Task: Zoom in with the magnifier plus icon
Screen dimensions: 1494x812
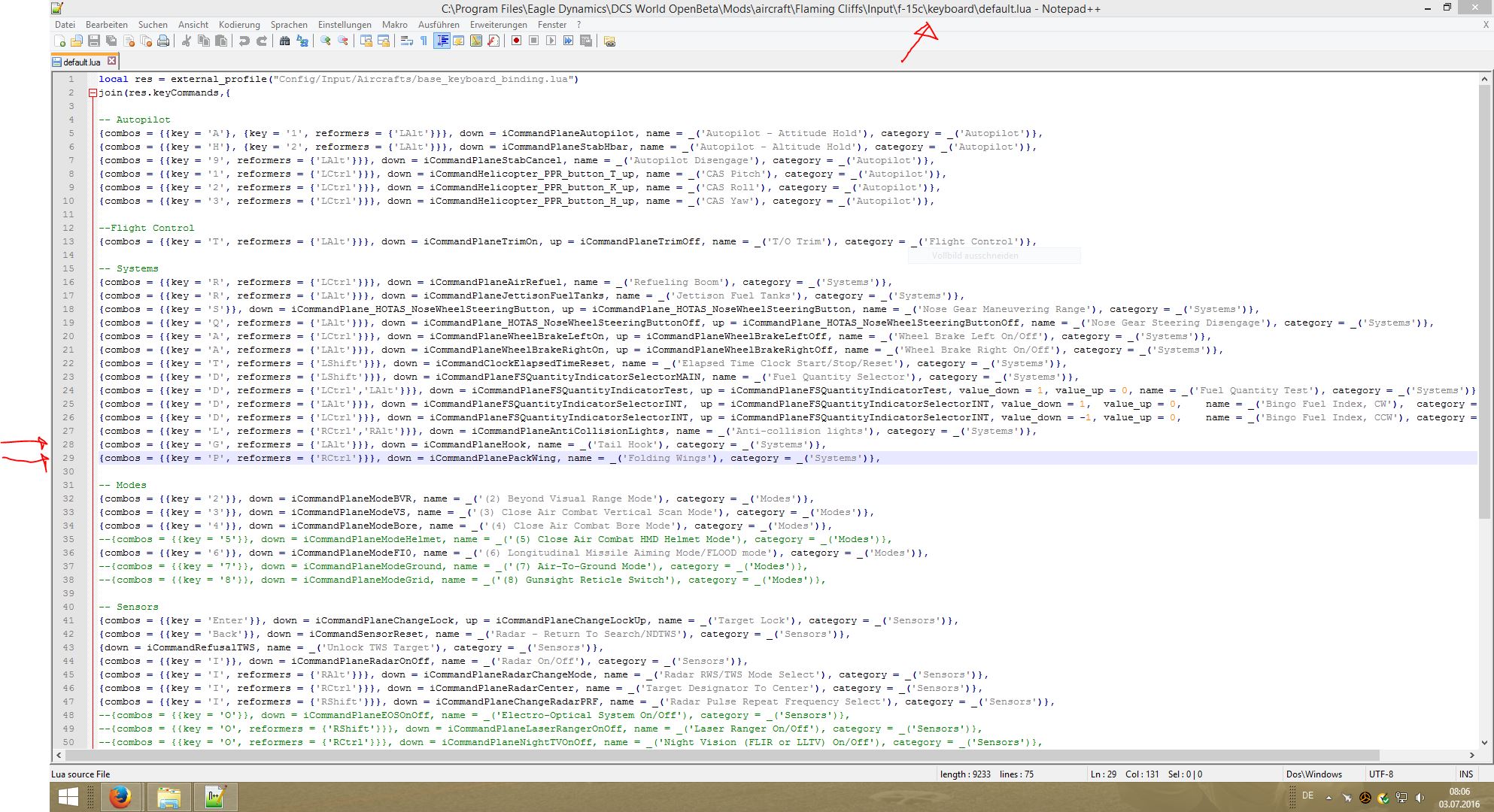Action: coord(325,41)
